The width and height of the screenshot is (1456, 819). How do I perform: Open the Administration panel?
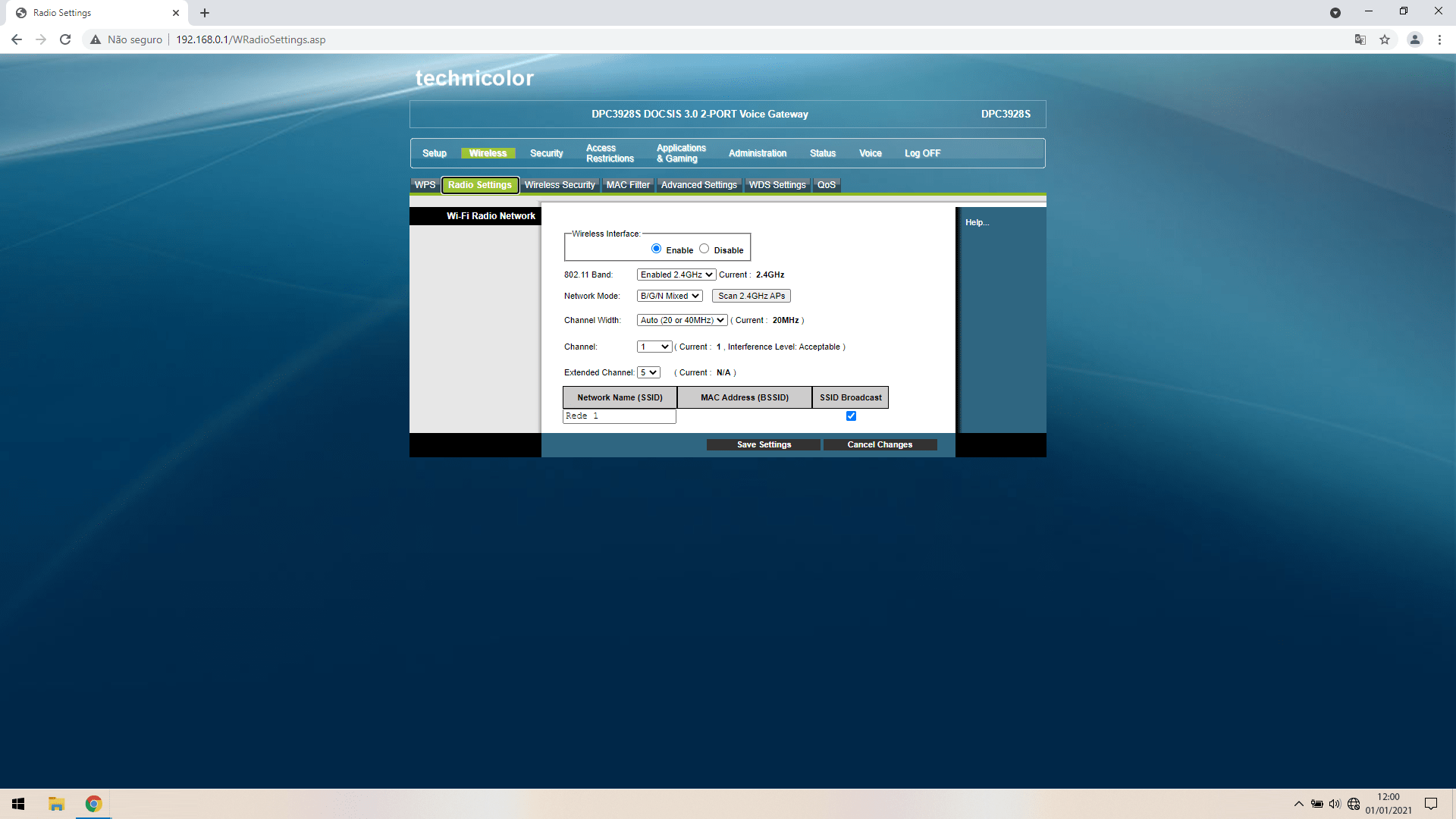(756, 152)
